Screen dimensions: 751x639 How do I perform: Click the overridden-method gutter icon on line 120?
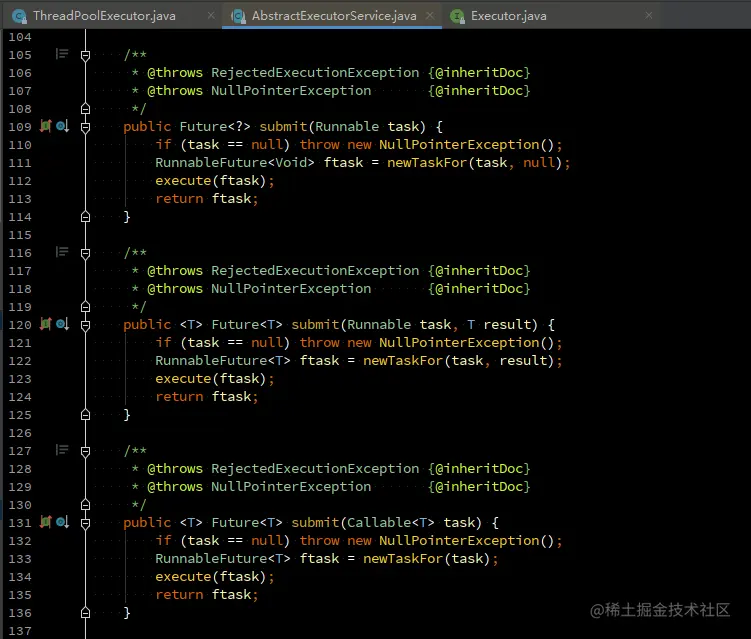coord(62,324)
